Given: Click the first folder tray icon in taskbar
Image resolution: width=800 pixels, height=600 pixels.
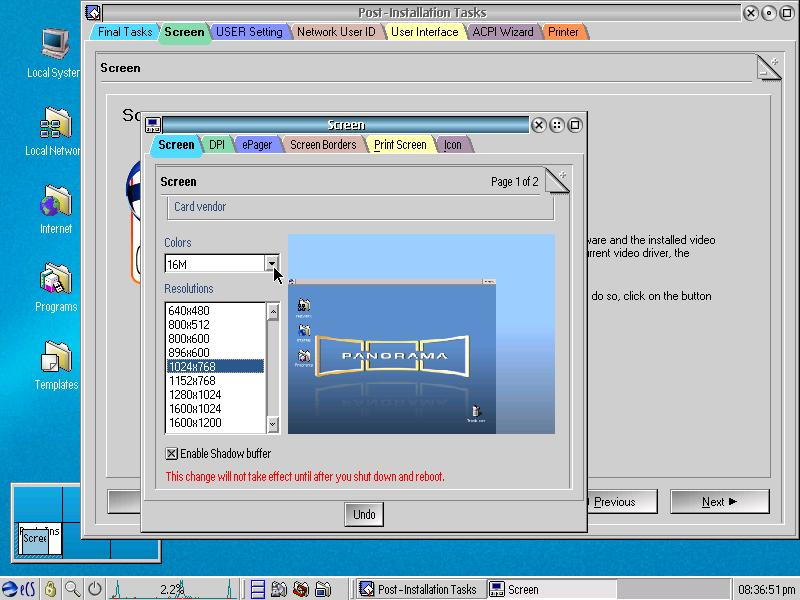Looking at the screenshot, I should 279,589.
